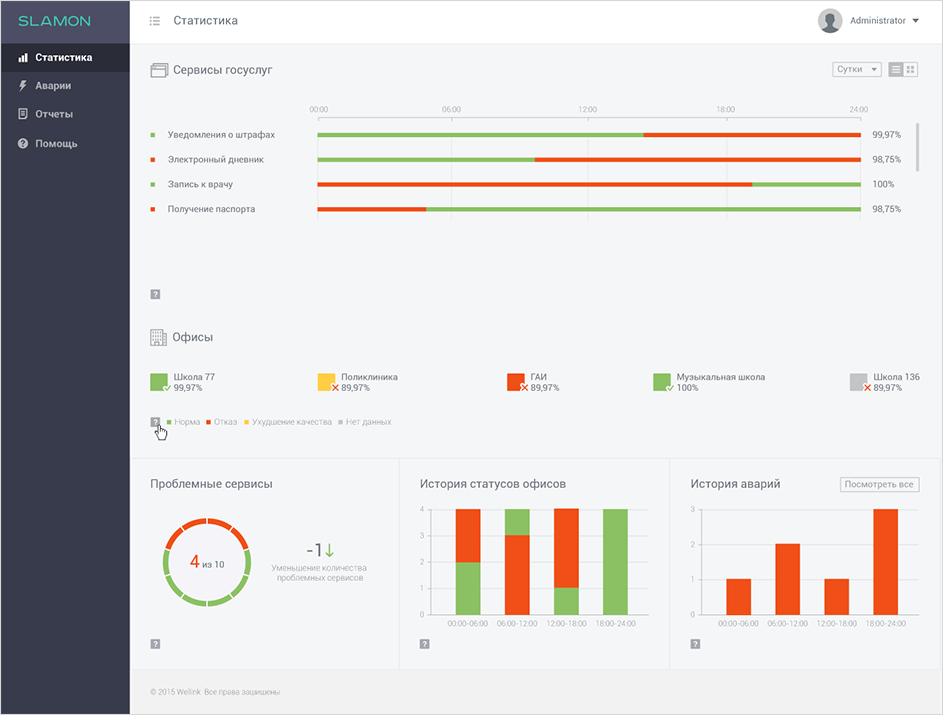This screenshot has height=715, width=943.
Task: Click 00:00-06:00 bar in История статусов офисов
Action: point(468,562)
